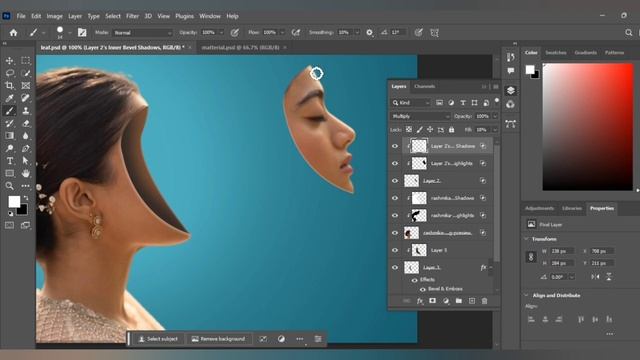Hide the rashmika Shadows layer
The width and height of the screenshot is (640, 360).
395,198
